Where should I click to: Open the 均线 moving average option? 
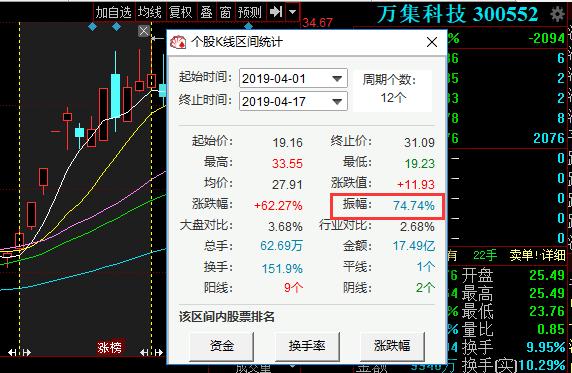click(150, 12)
